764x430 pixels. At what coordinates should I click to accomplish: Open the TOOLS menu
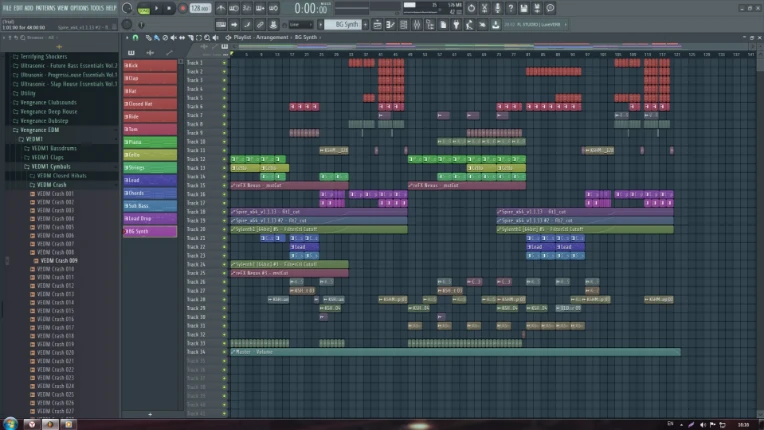(97, 8)
